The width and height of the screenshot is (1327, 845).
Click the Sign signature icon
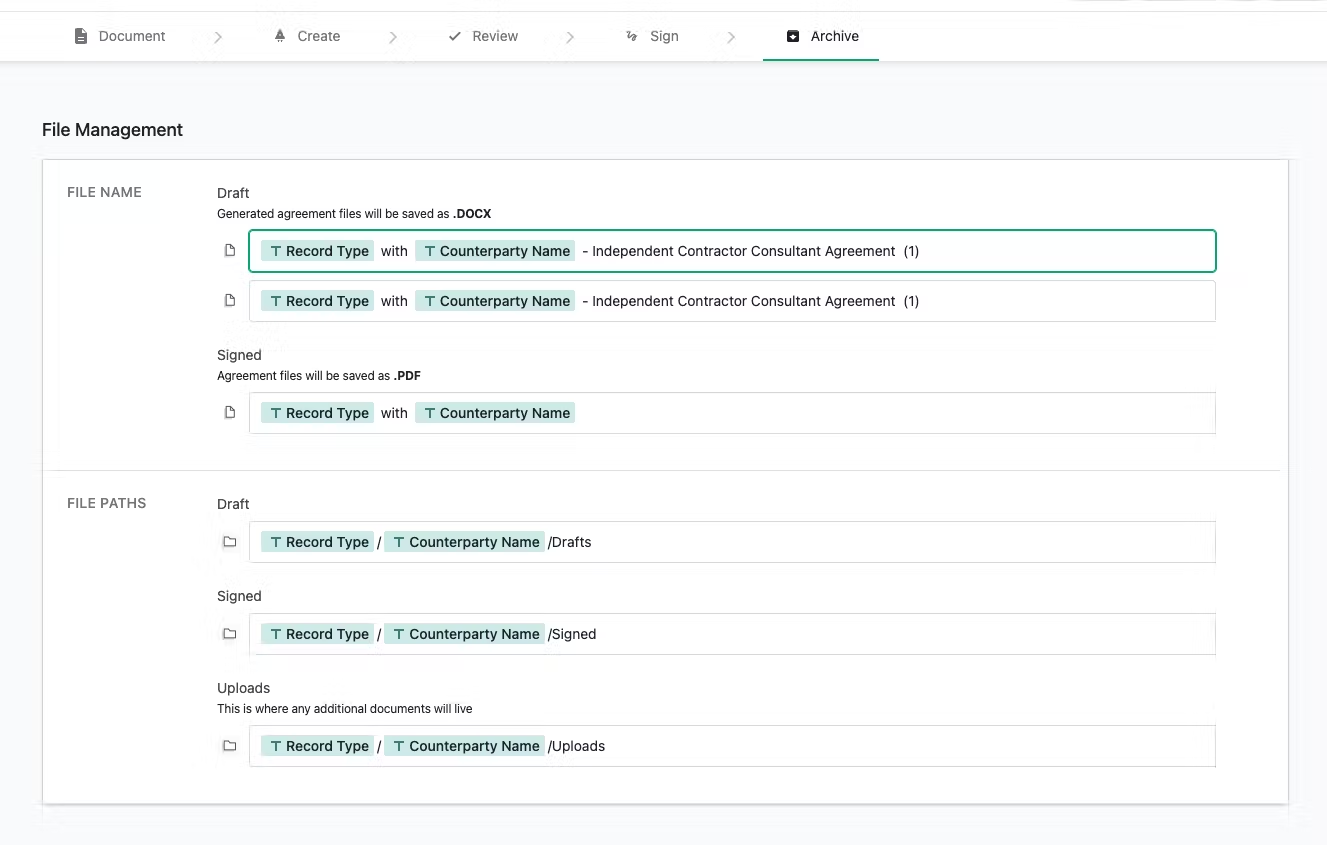coord(630,36)
